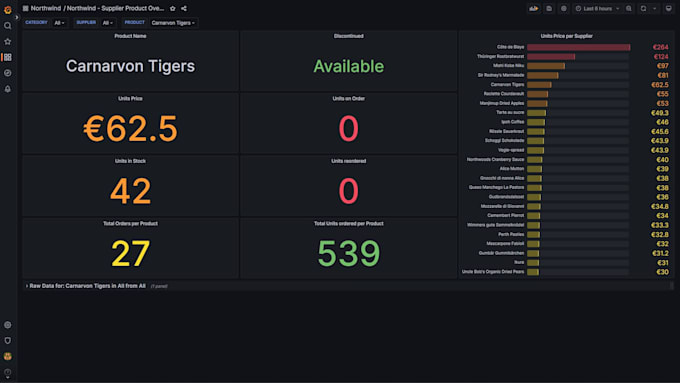The height and width of the screenshot is (383, 680).
Task: Open the Total Units ordered per Product title
Action: click(349, 223)
